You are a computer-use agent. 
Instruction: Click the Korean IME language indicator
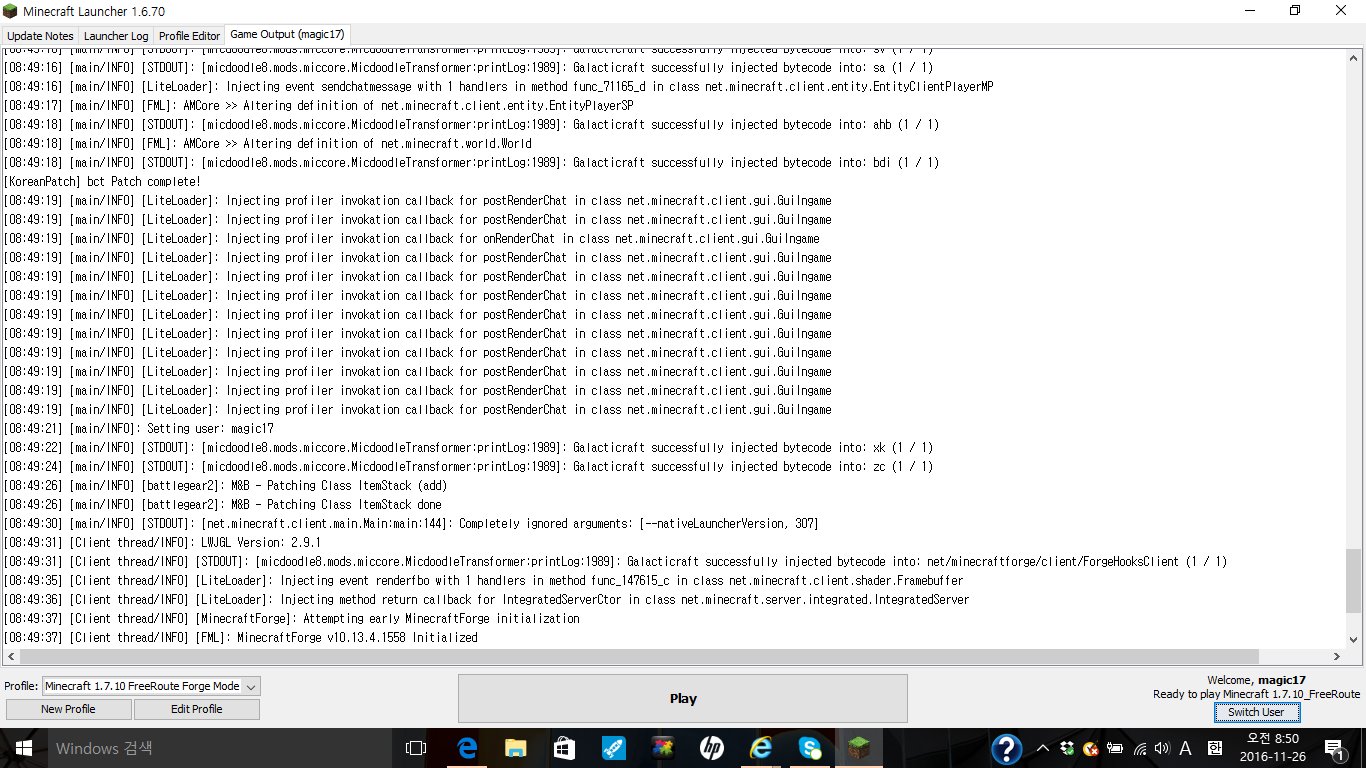tap(1215, 748)
